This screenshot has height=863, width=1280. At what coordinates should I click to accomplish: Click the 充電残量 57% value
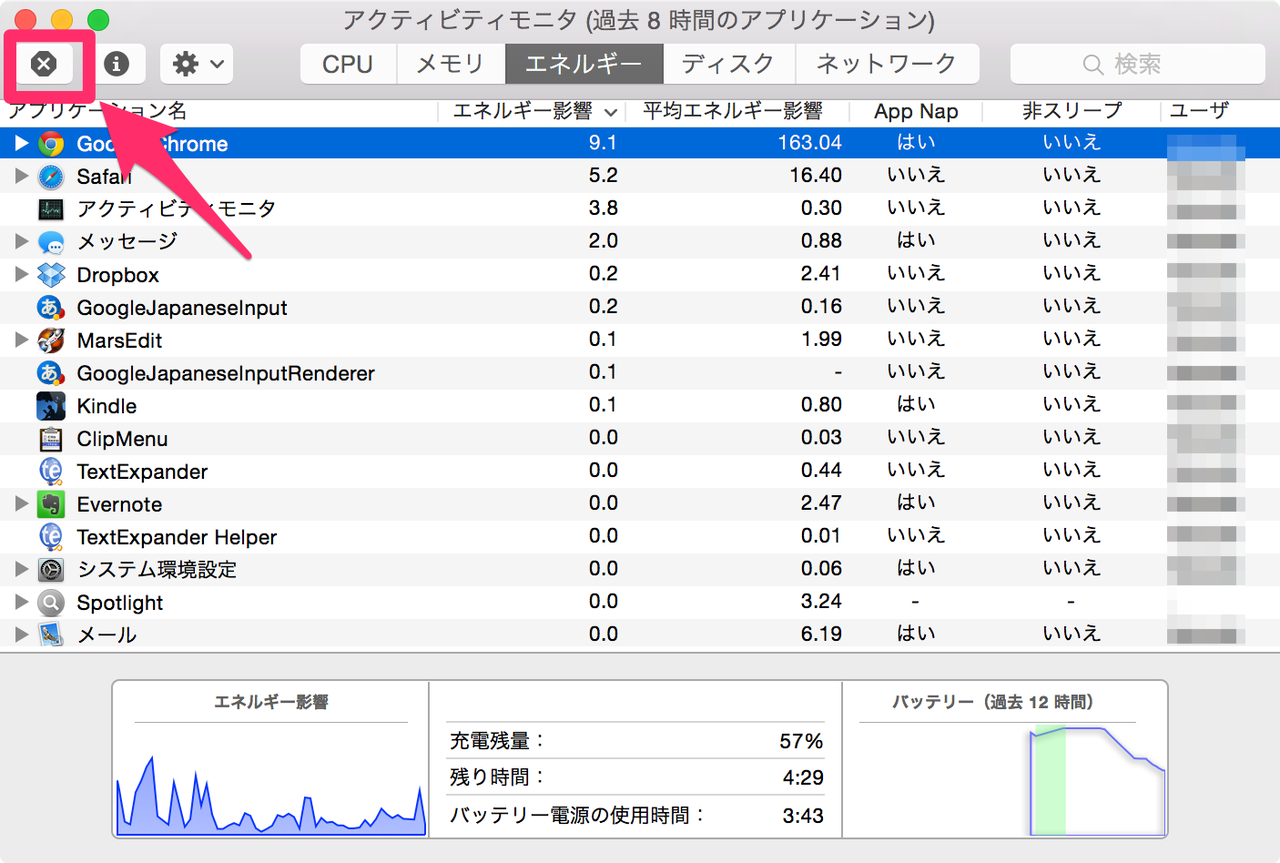point(801,741)
